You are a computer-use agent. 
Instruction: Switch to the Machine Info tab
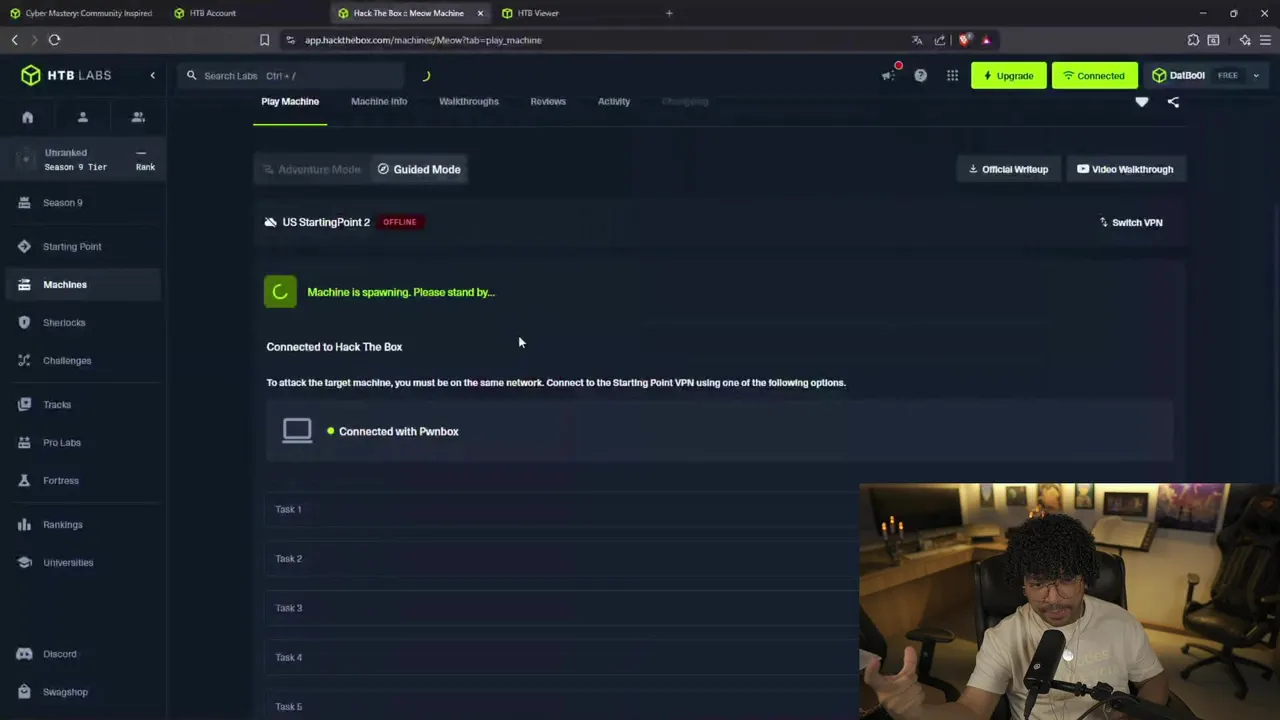379,101
